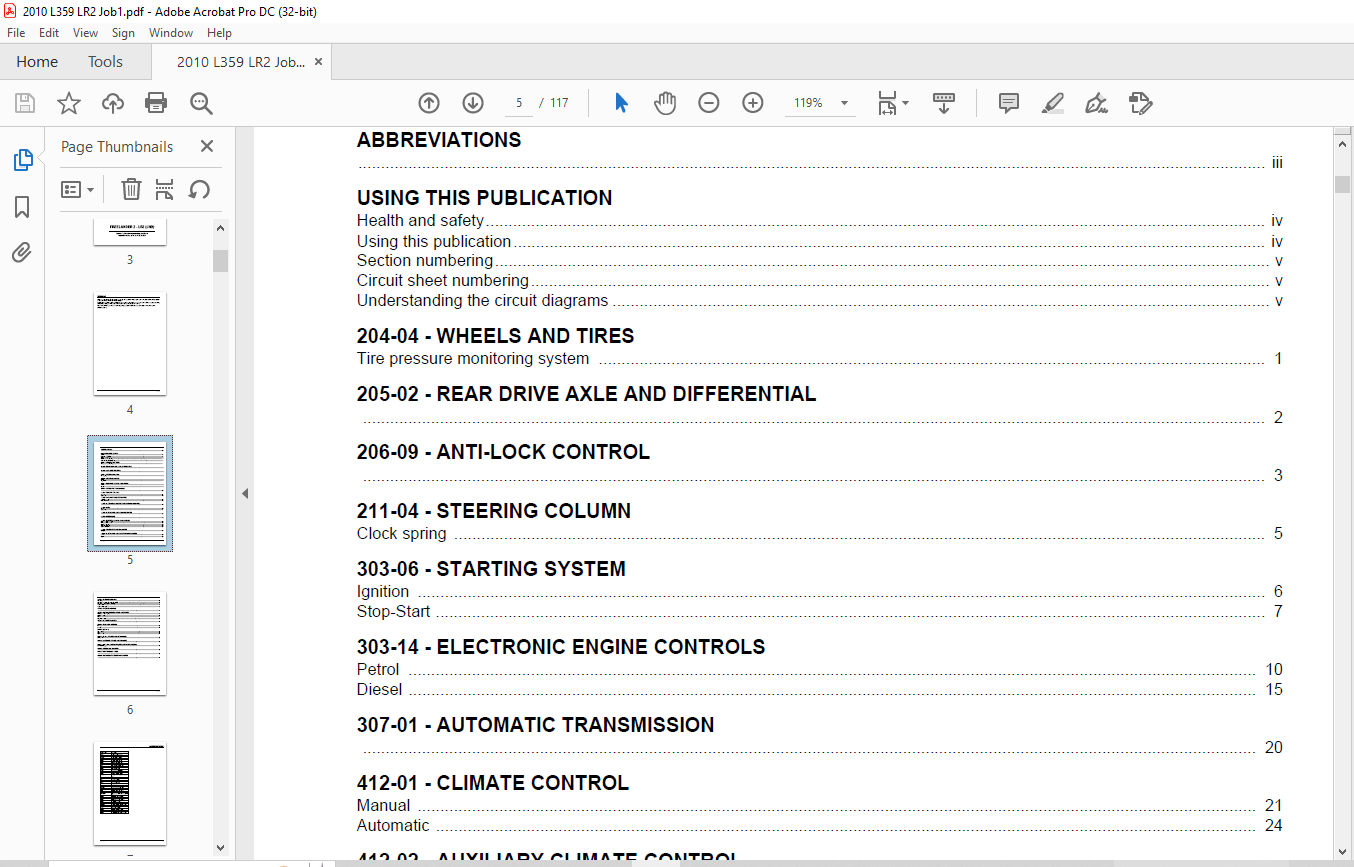
Task: Switch to the Tools tab
Action: [105, 62]
